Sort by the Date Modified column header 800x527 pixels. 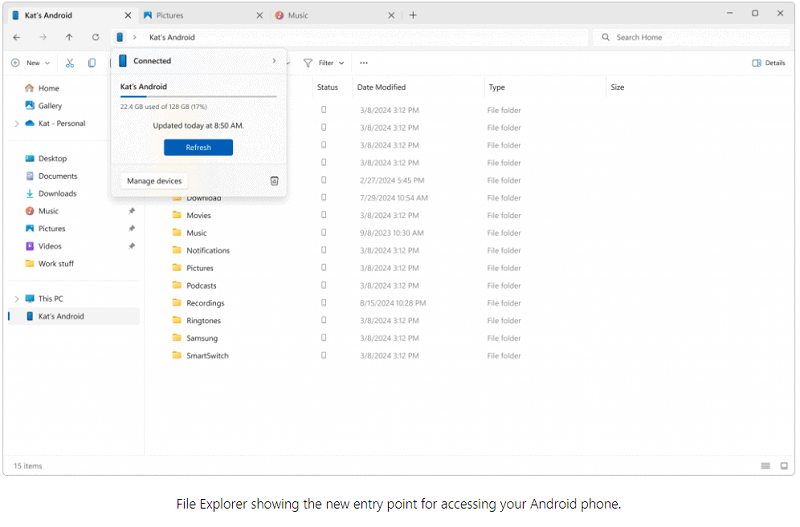[x=382, y=87]
